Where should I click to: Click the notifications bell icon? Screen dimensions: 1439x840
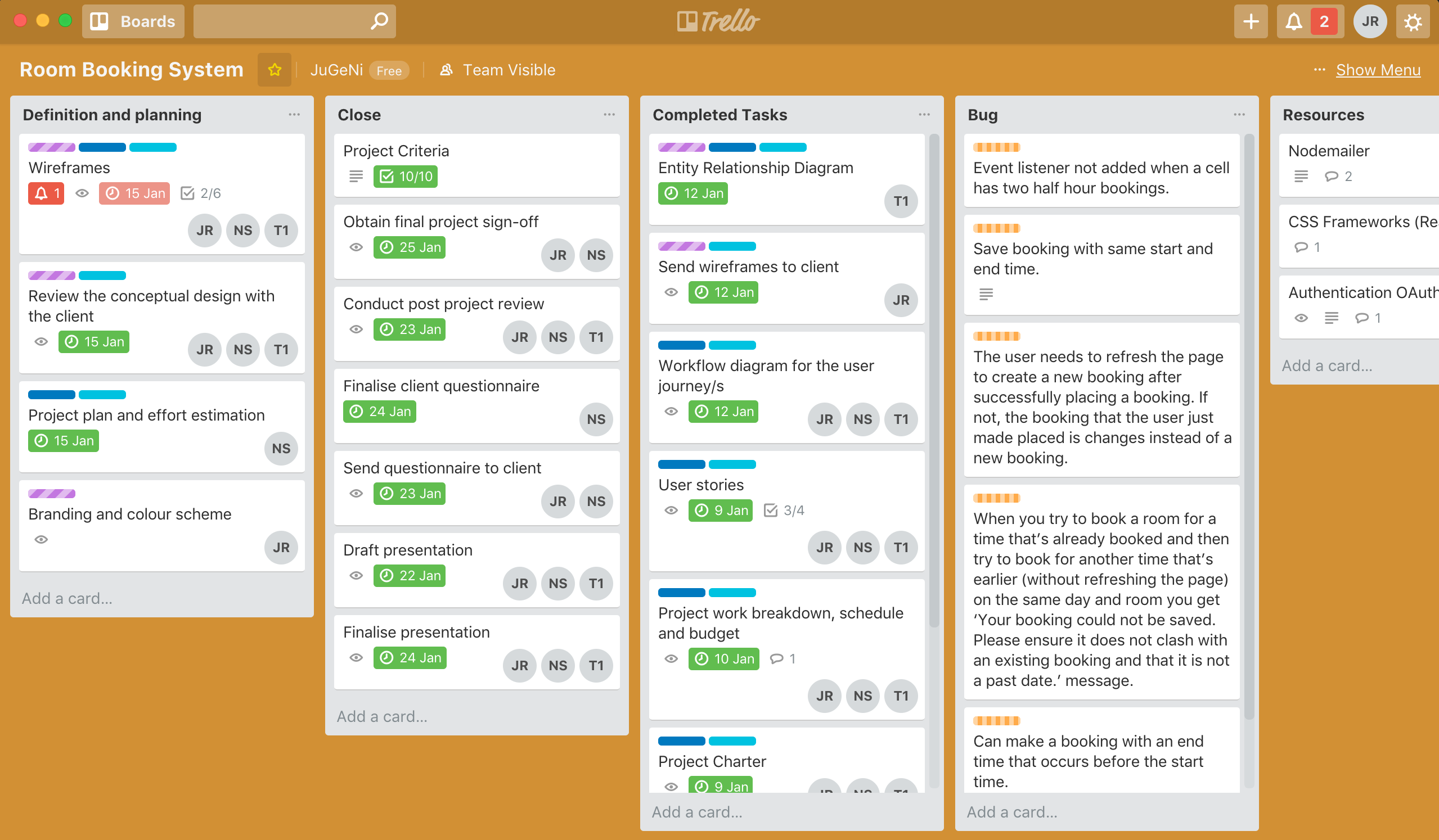click(1294, 22)
